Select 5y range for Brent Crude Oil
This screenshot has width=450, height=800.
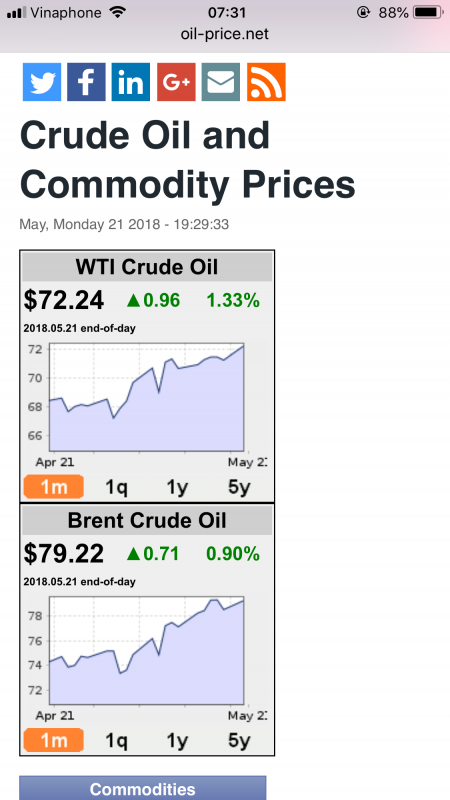pos(239,740)
